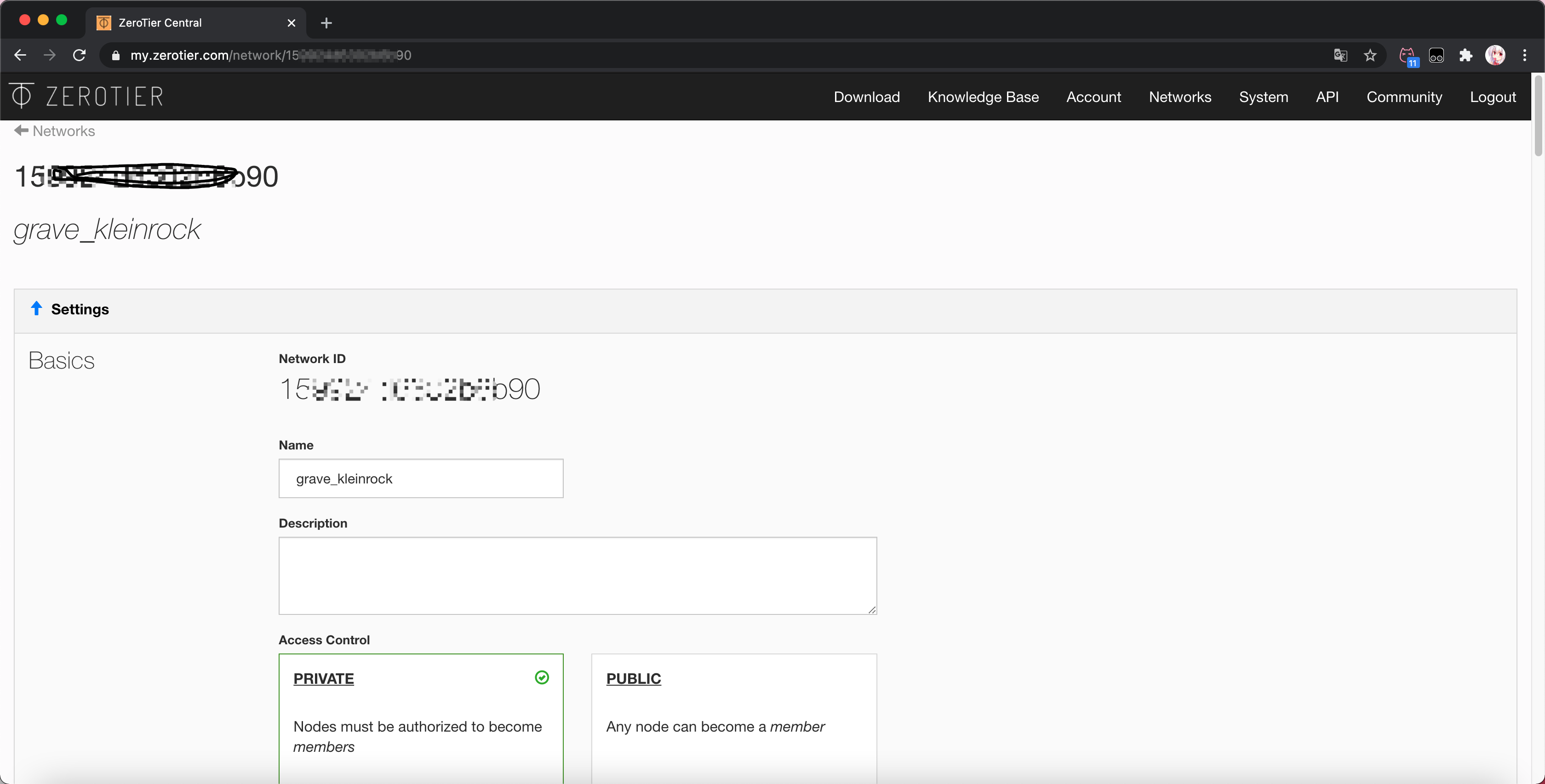Click the bookmark star icon
1545x784 pixels.
(x=1370, y=55)
